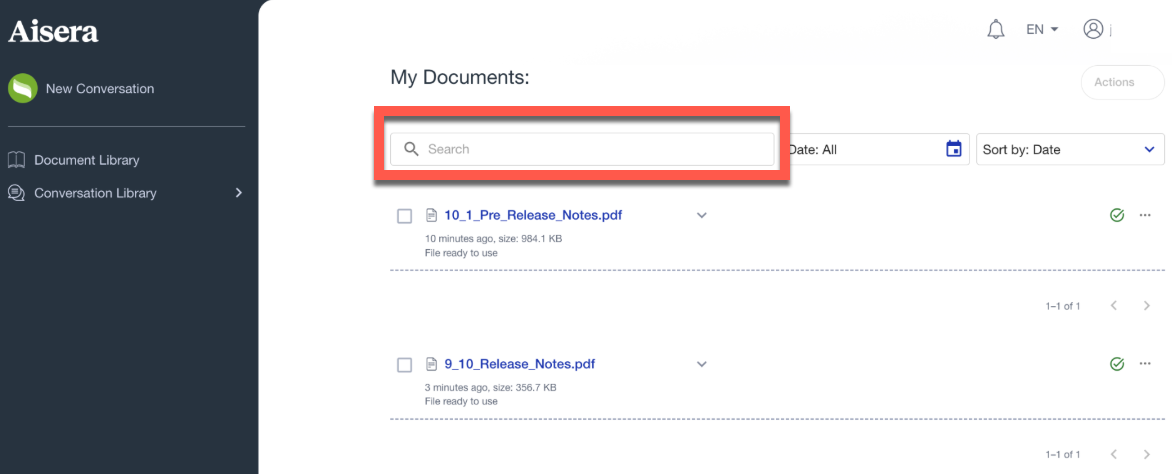Check the box beside 10_1_Pre_Release_Notes.pdf
Viewport: 1172px width, 474px height.
pos(405,216)
